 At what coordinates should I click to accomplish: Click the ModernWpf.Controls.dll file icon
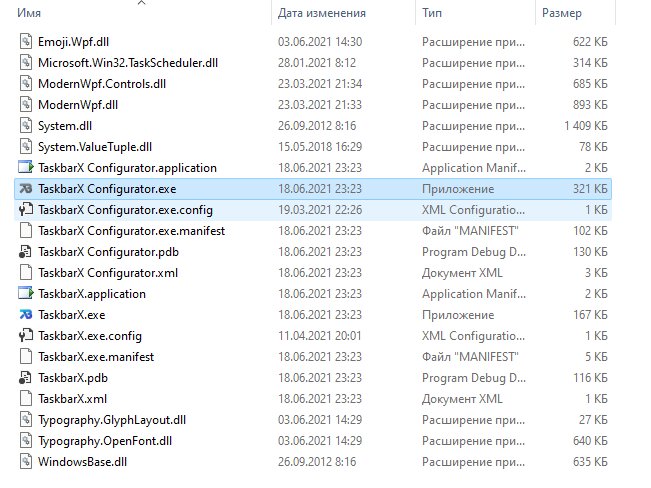[26, 83]
